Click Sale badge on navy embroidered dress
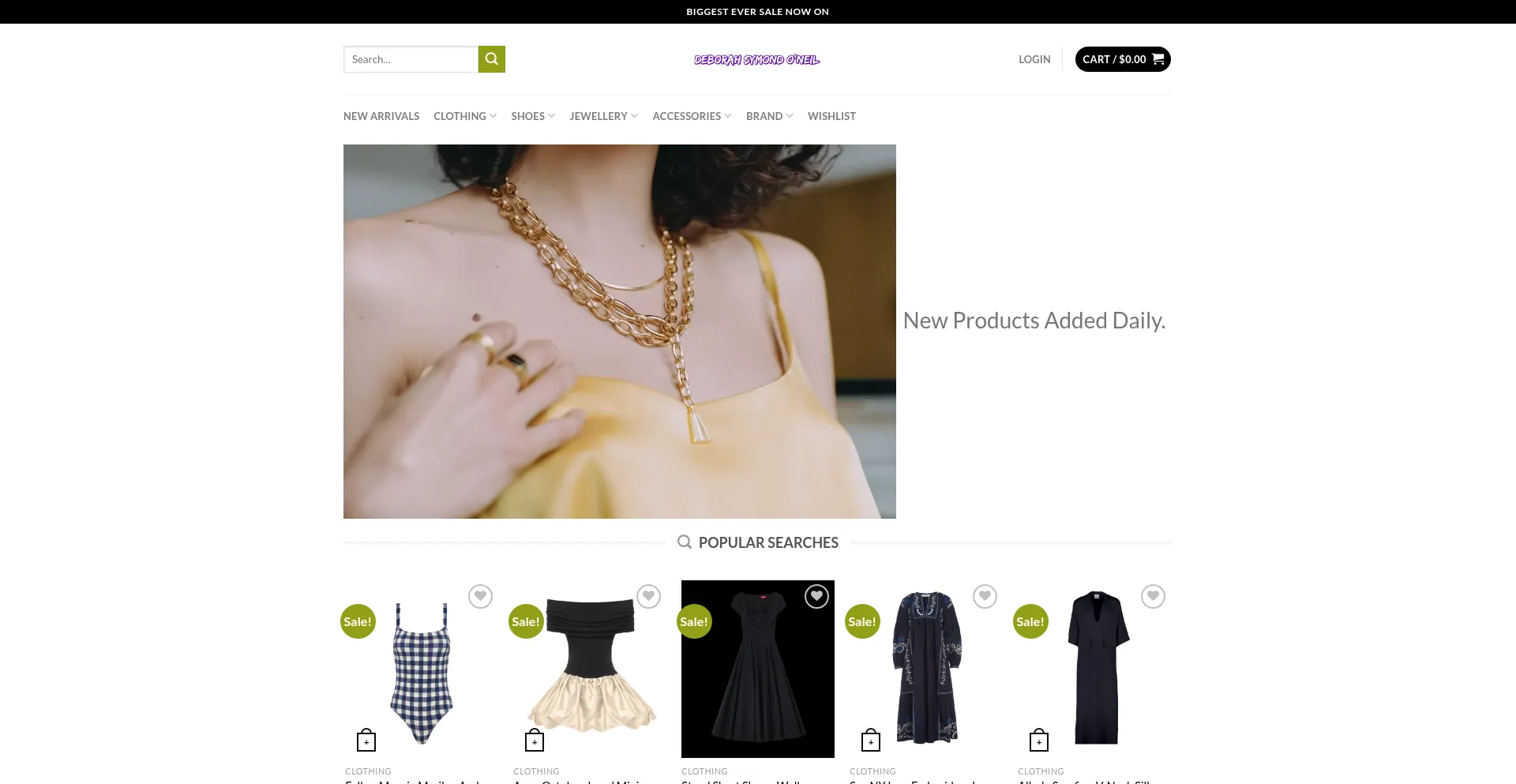This screenshot has height=784, width=1516. pos(862,621)
